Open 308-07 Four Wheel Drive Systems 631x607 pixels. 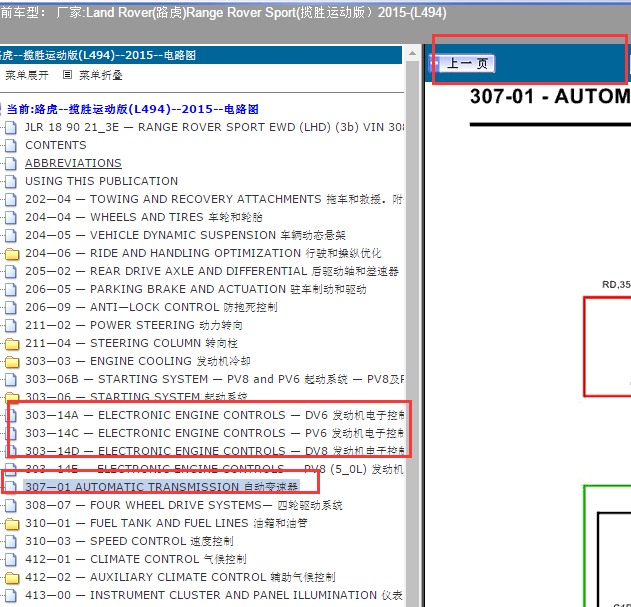(184, 506)
